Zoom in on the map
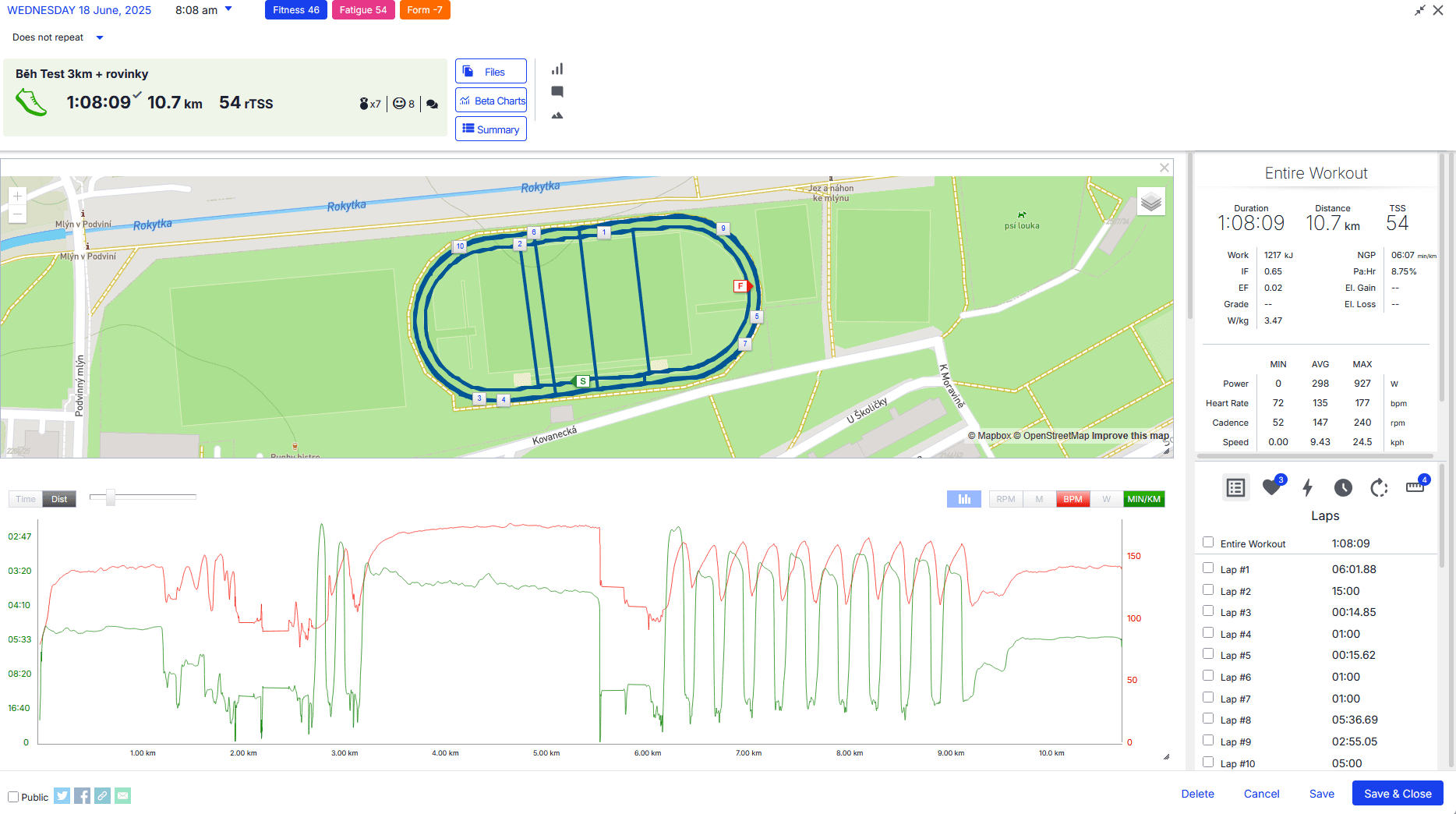 coord(17,196)
